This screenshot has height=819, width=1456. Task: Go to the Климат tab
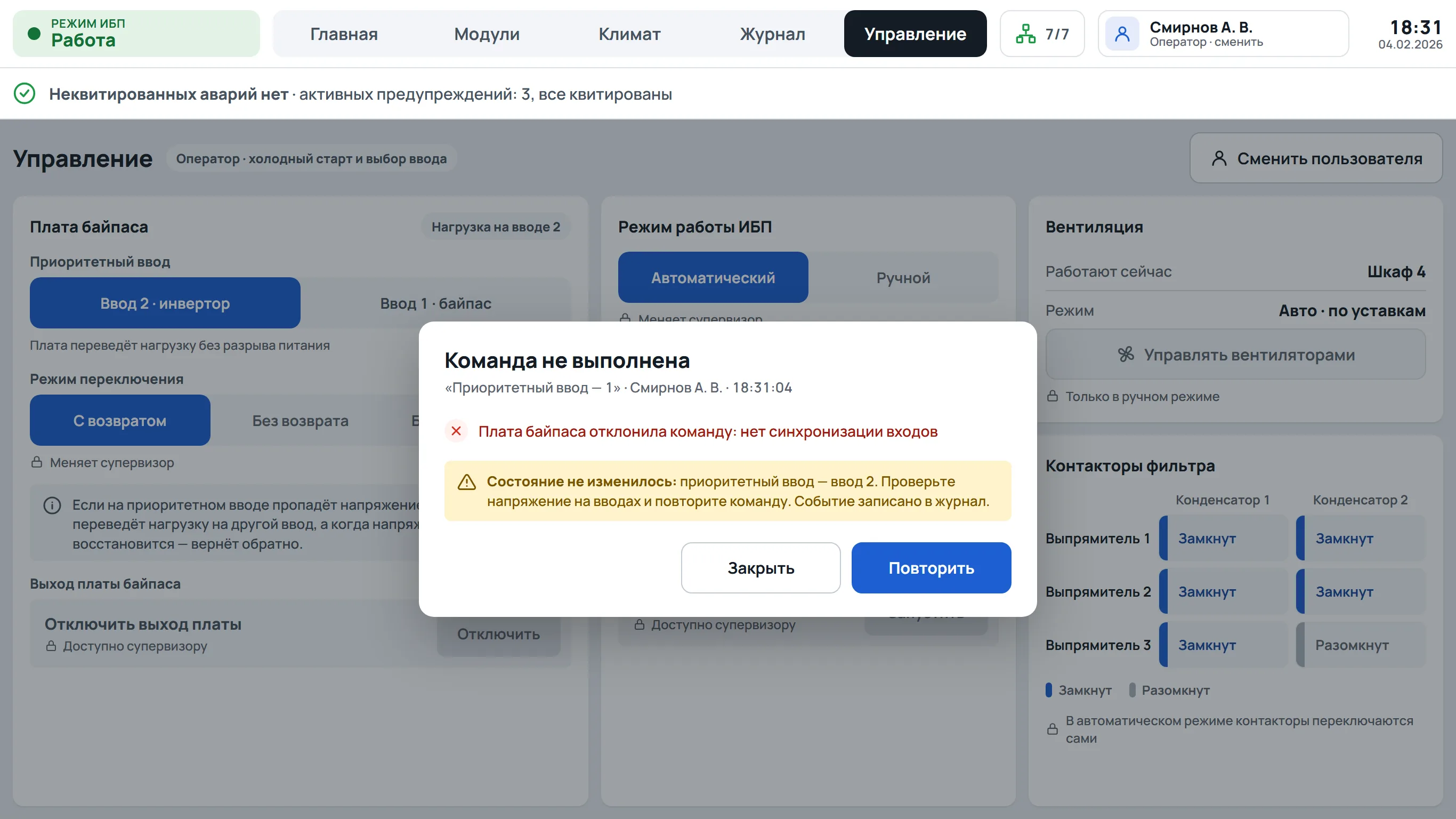(629, 34)
